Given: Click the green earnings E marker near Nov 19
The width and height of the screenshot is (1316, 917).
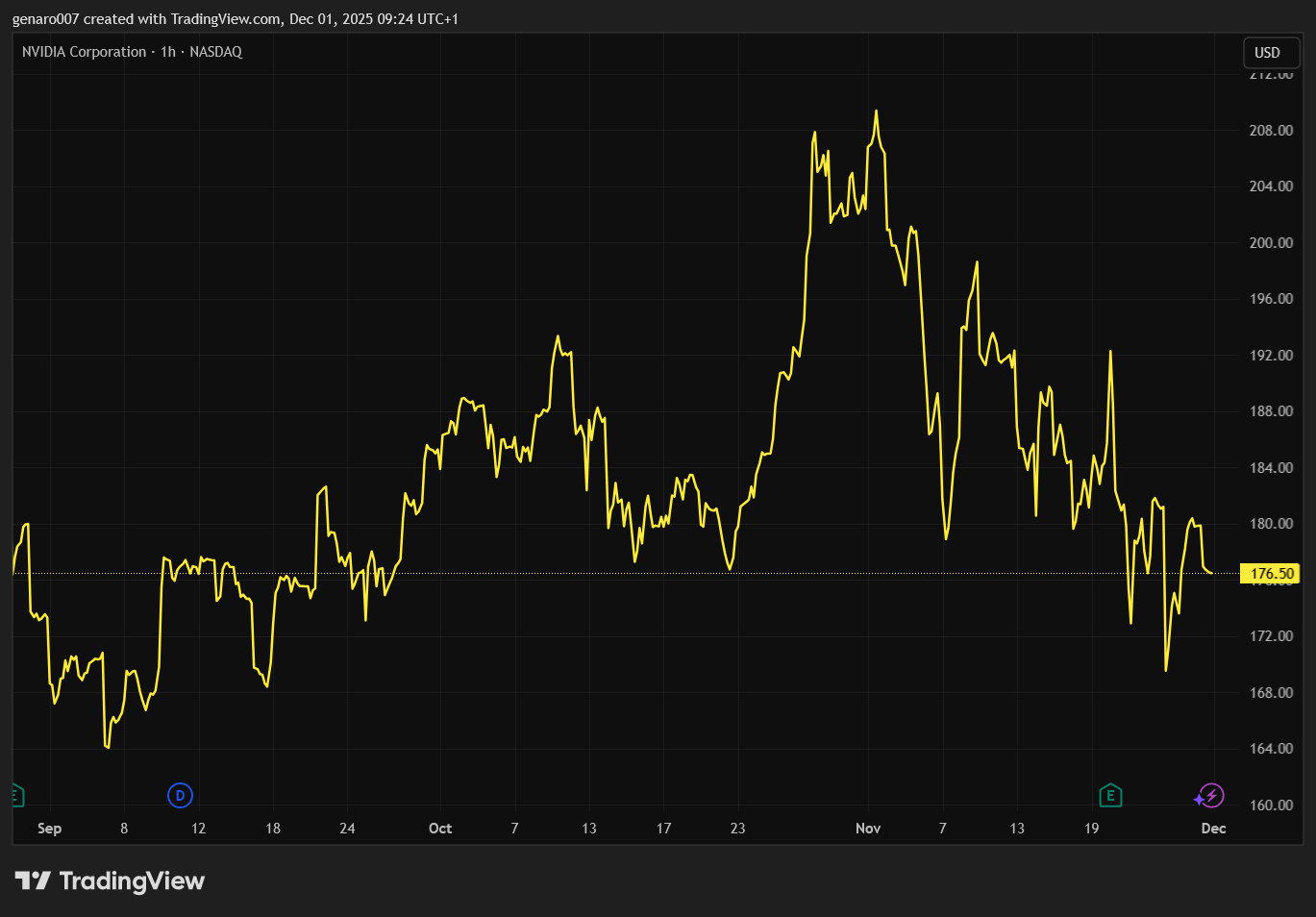Looking at the screenshot, I should click(1110, 796).
